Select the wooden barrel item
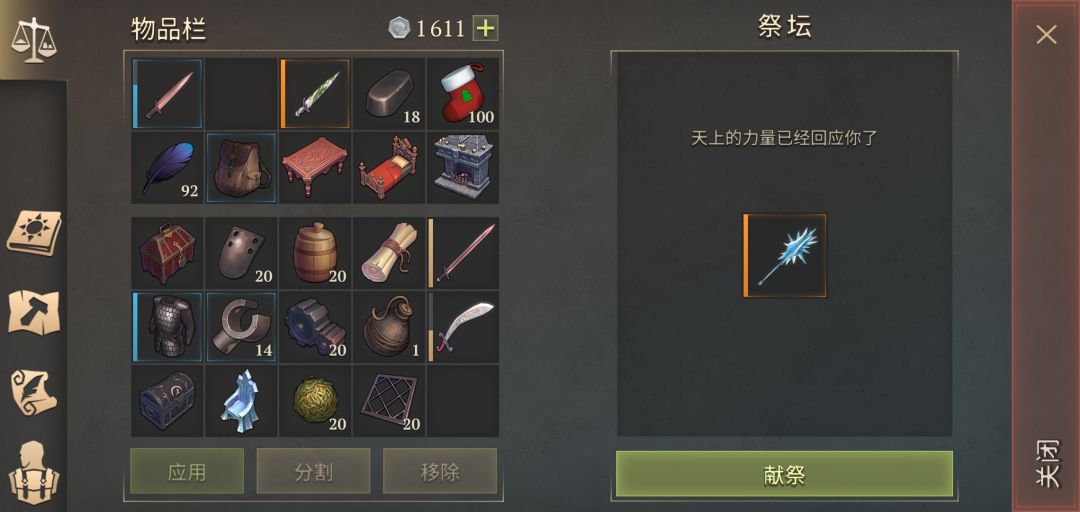 315,252
